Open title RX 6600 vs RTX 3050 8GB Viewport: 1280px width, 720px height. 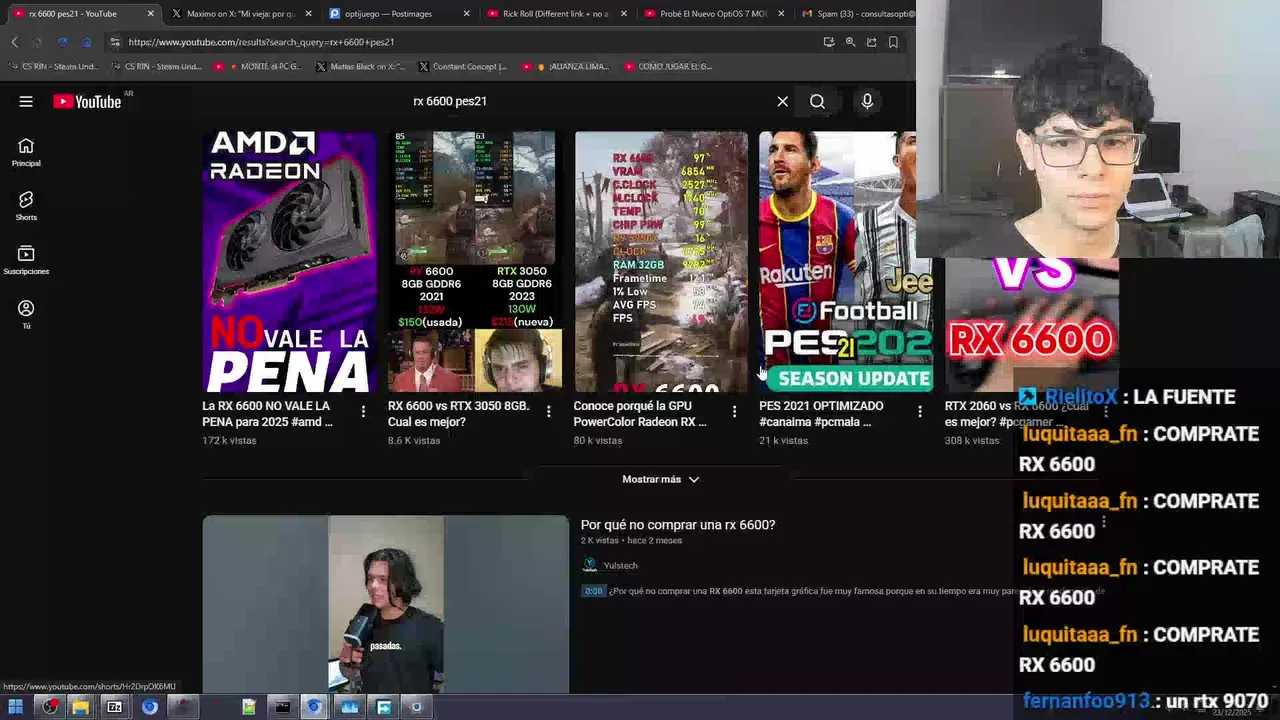point(458,414)
